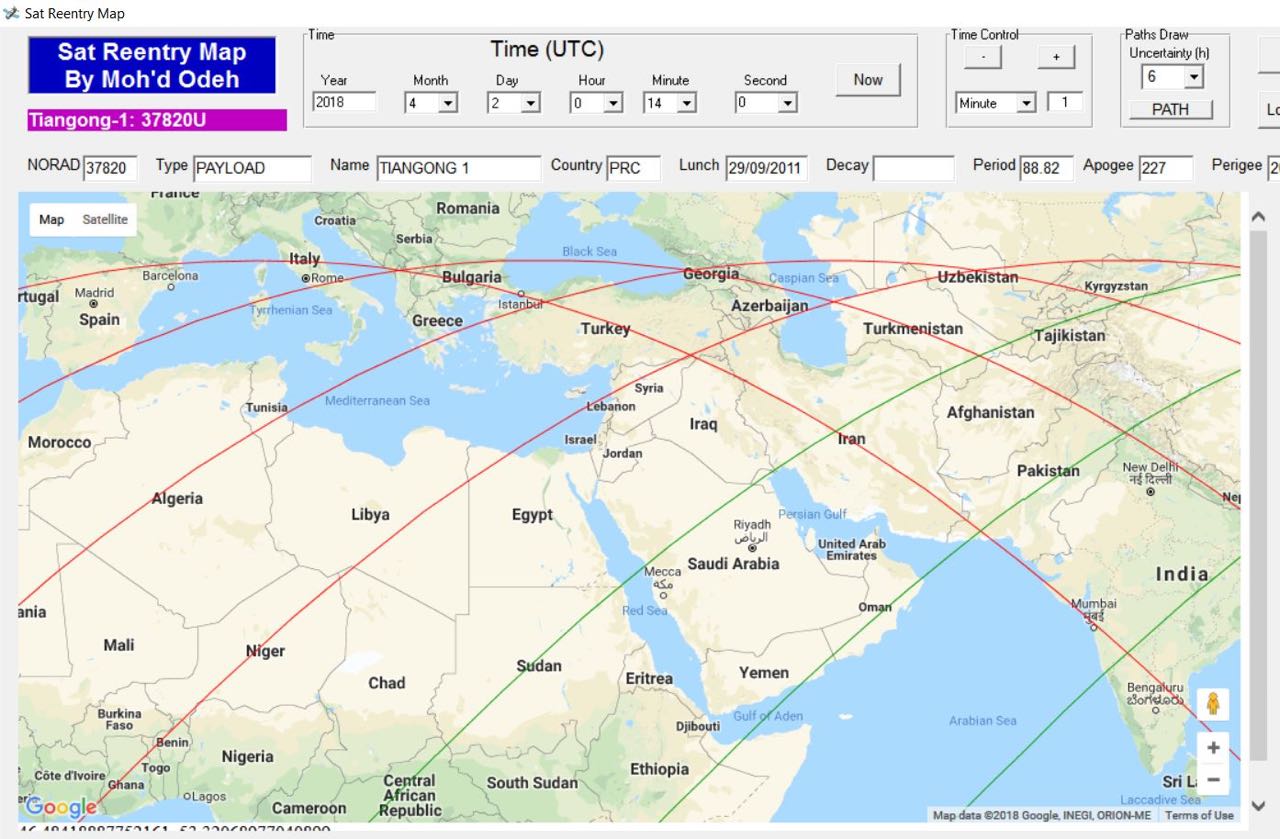Screen dimensions: 1280x839
Task: Select the Map view type
Action: (x=52, y=219)
